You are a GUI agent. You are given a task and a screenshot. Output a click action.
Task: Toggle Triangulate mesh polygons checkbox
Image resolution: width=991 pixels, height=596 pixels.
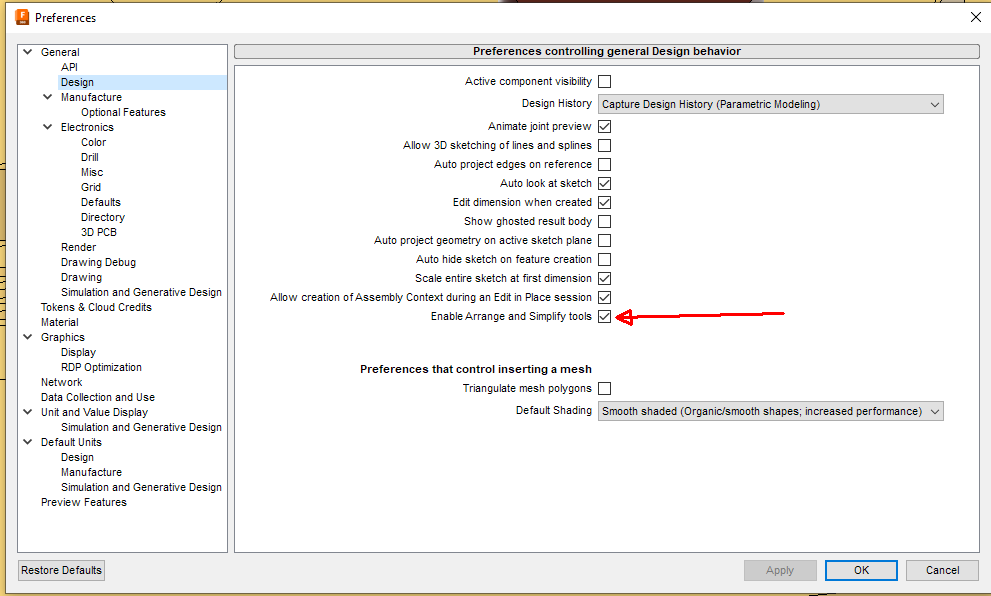click(604, 389)
